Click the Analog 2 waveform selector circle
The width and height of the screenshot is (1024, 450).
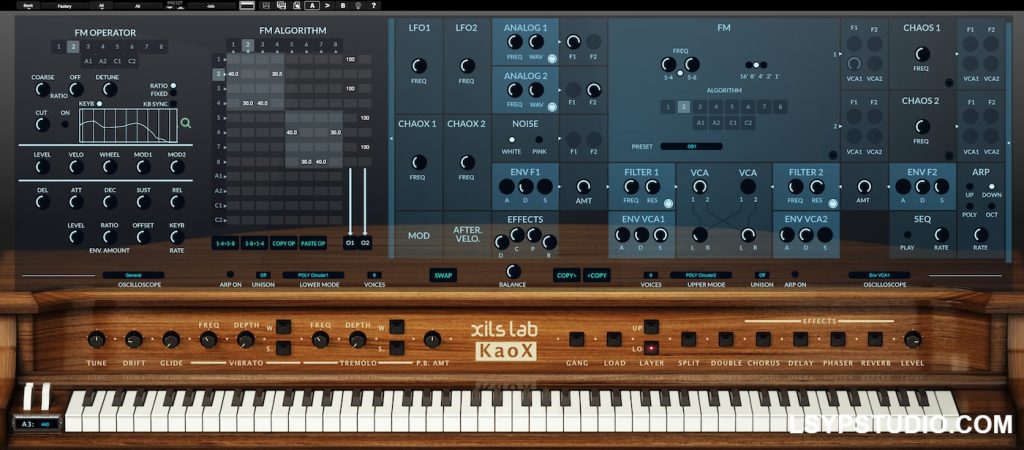coord(552,106)
